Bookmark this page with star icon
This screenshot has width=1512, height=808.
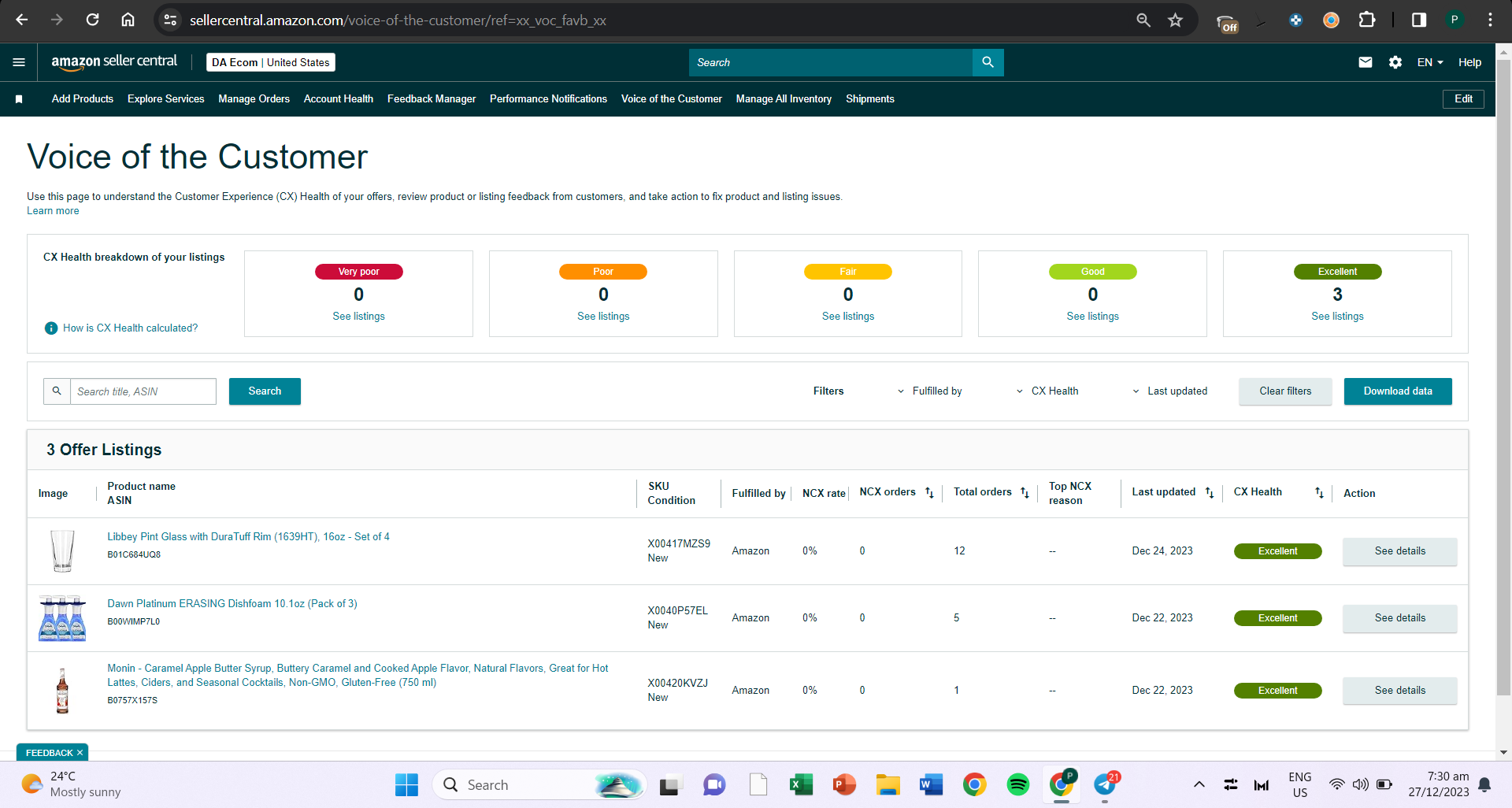point(1176,20)
